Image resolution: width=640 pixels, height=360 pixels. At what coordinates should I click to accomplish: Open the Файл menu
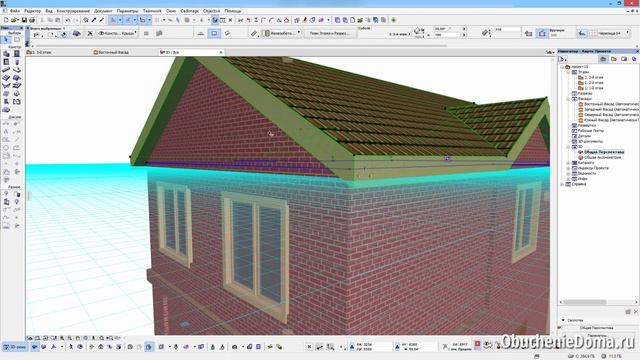pos(15,11)
